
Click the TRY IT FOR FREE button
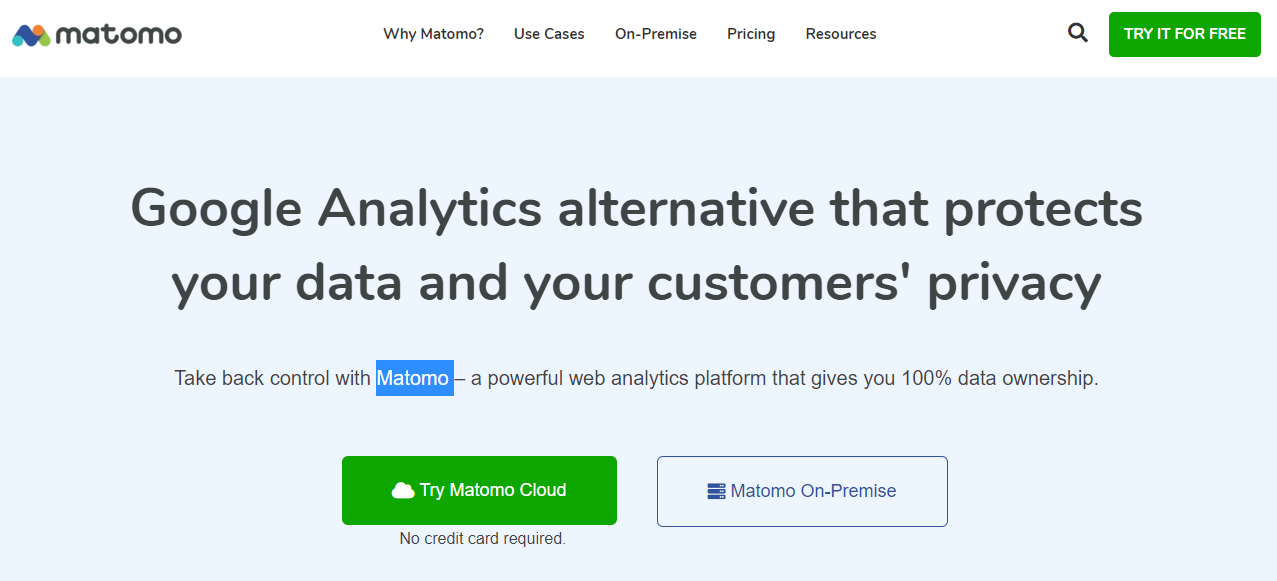coord(1185,34)
